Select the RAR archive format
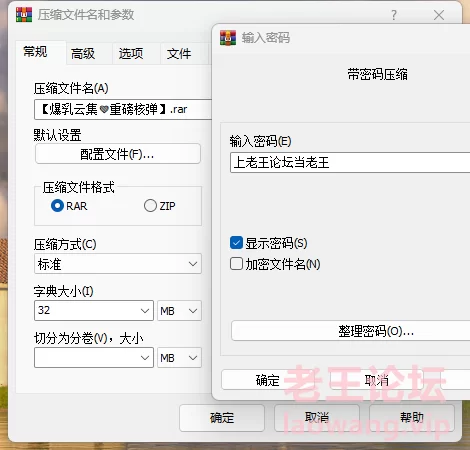 57,206
